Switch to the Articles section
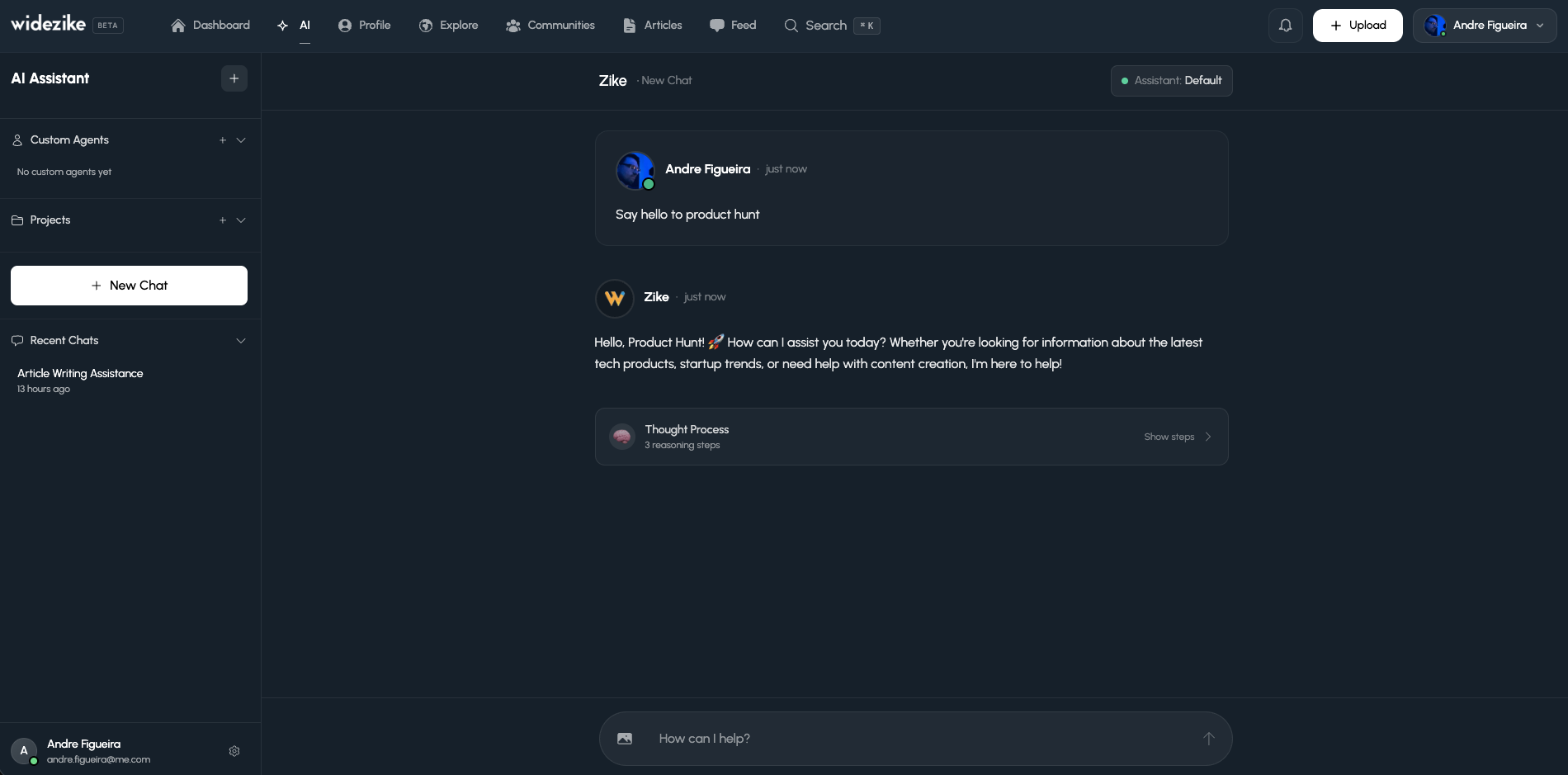Screen dimensions: 1568x775 652,25
